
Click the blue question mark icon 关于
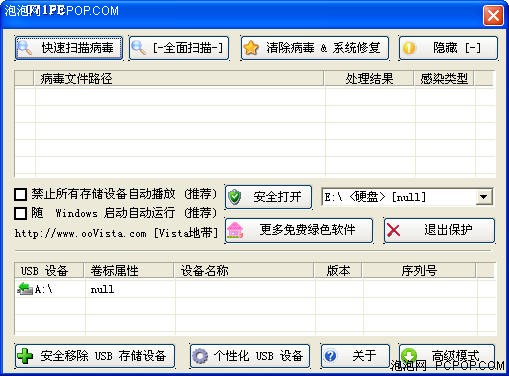click(x=330, y=356)
